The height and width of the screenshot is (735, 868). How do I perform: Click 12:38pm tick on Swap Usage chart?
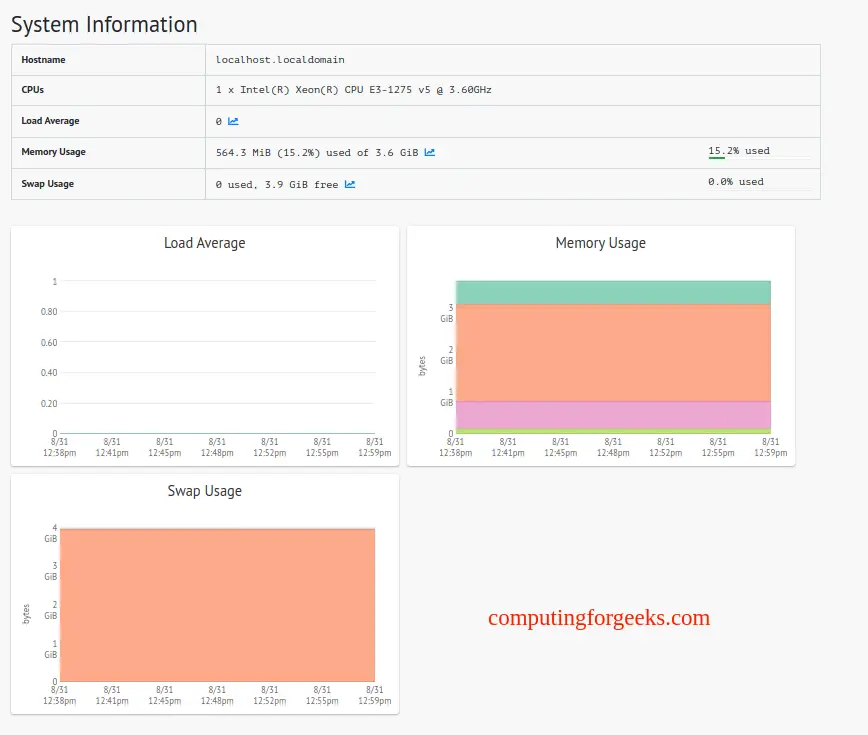(59, 695)
